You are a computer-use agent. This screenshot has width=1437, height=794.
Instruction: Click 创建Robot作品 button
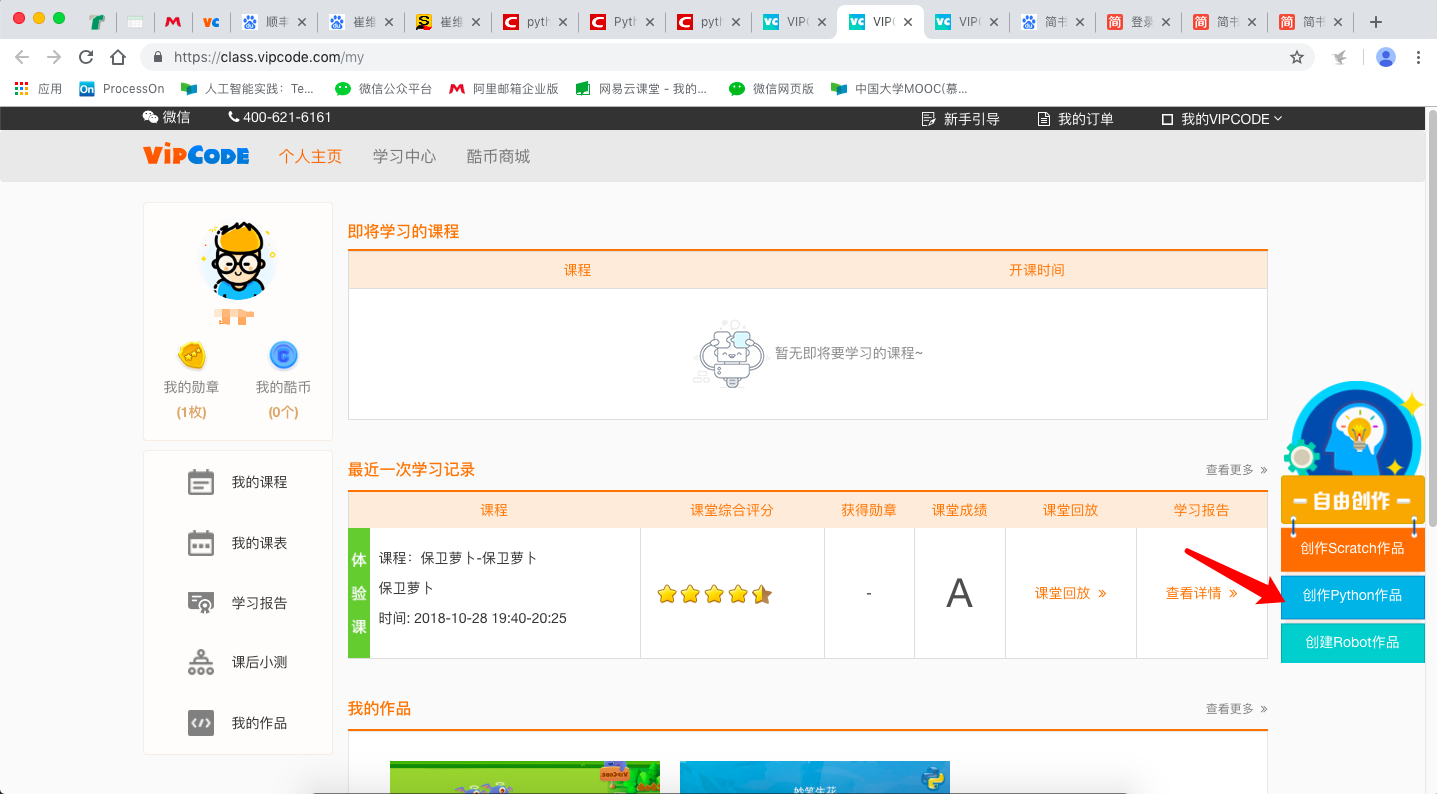(1352, 642)
